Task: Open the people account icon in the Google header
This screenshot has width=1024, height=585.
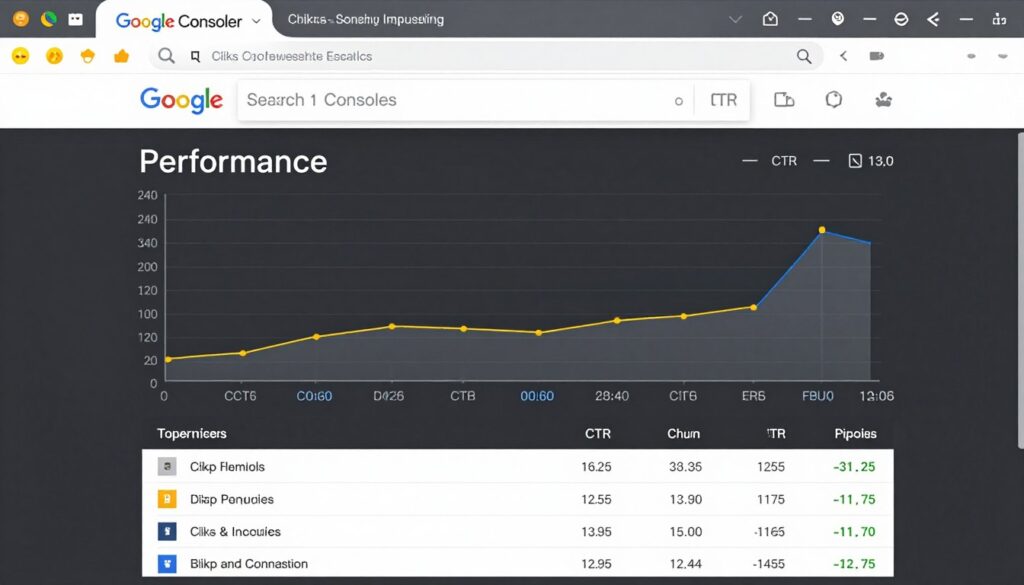Action: [884, 100]
